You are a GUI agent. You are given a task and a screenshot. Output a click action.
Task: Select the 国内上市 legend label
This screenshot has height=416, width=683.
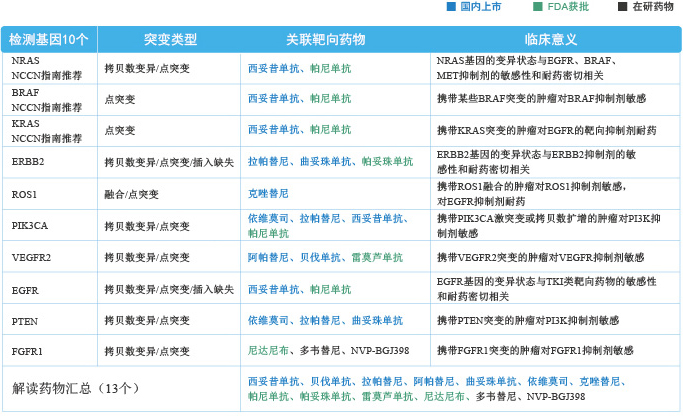(x=481, y=7)
